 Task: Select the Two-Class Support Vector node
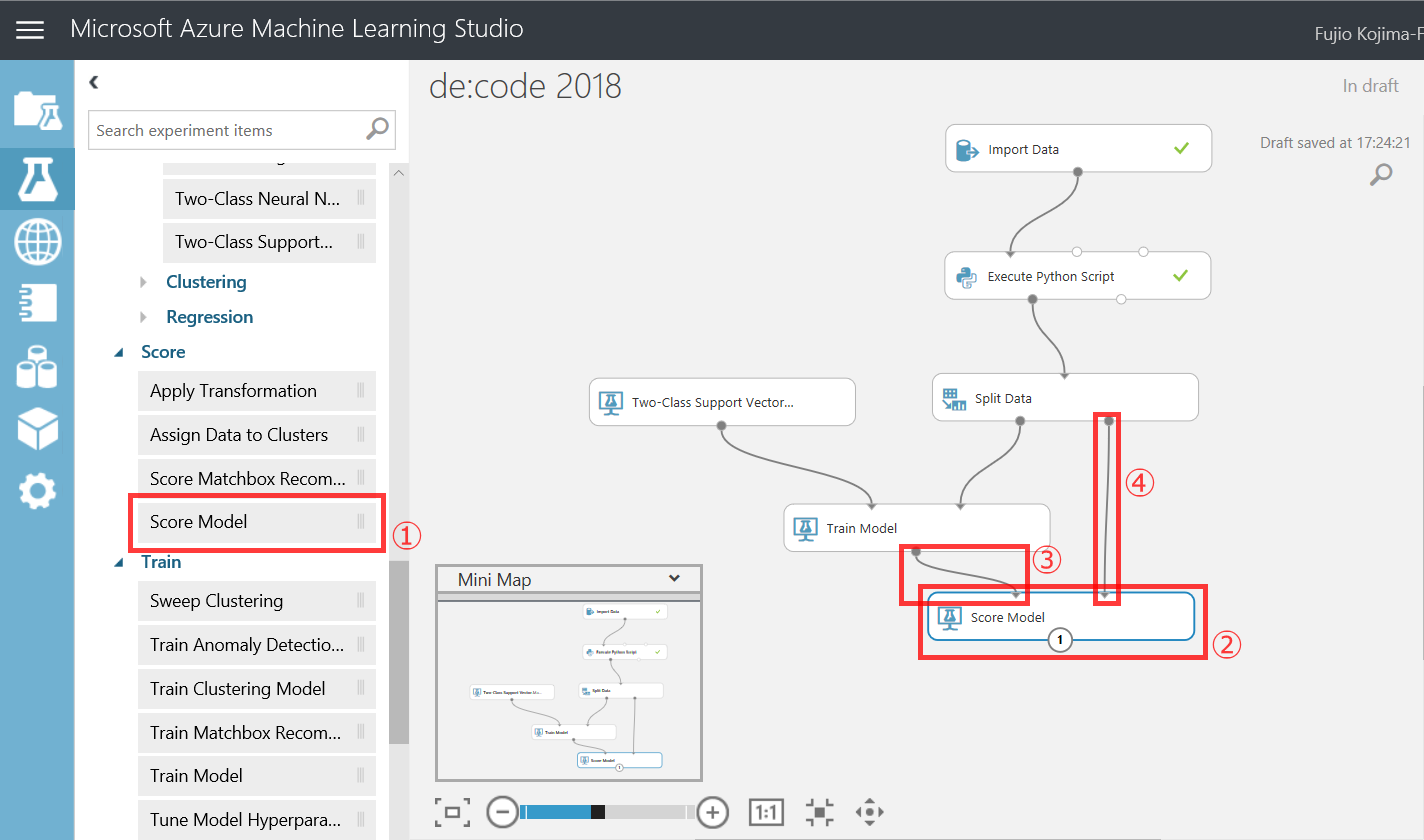point(722,402)
